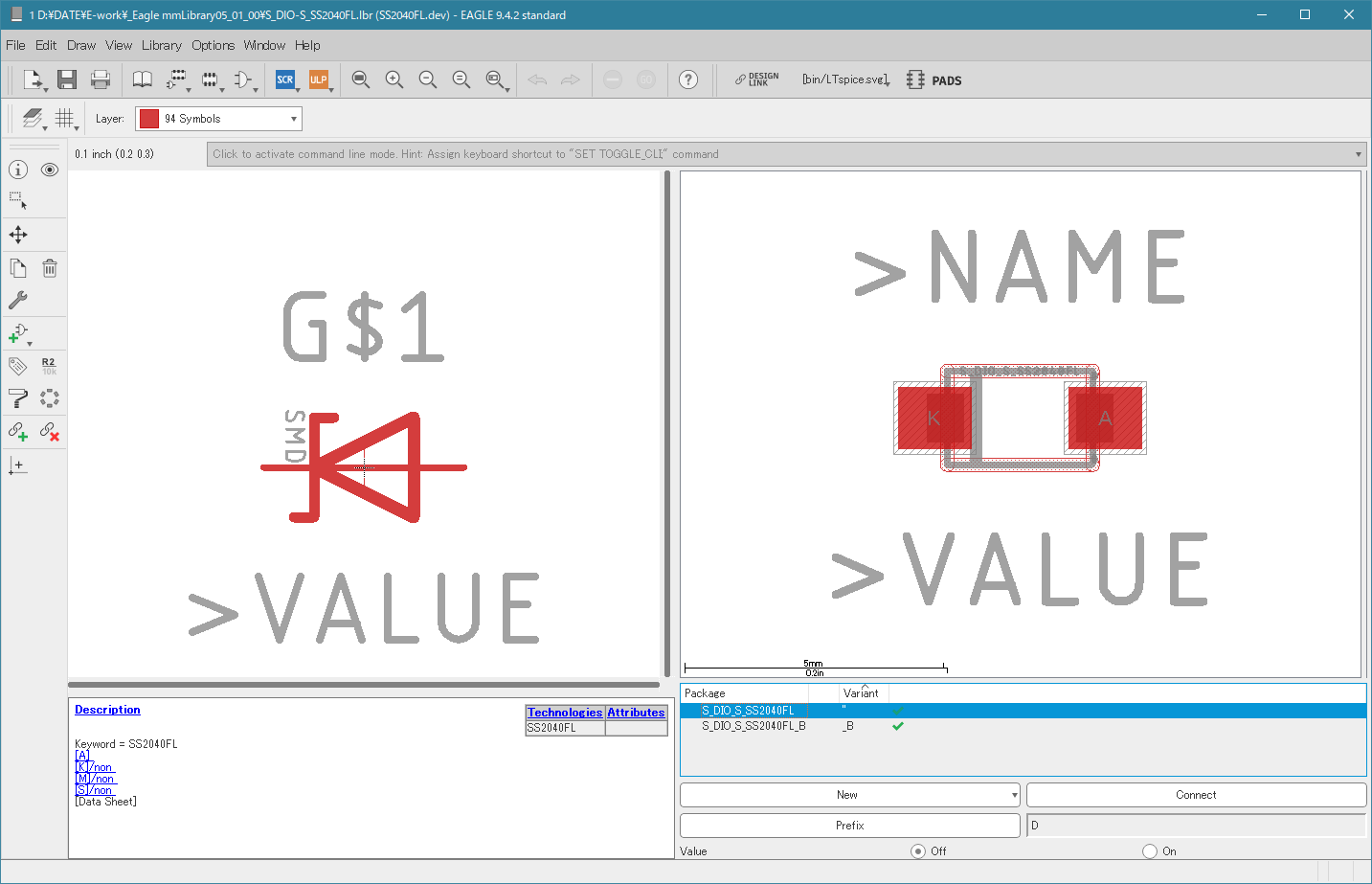Viewport: 1372px width, 884px height.
Task: Open the Help menu
Action: 307,45
